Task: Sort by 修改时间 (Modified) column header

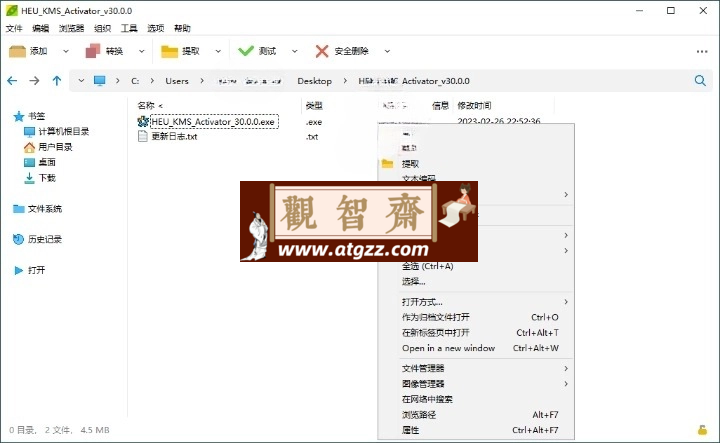Action: (x=474, y=106)
